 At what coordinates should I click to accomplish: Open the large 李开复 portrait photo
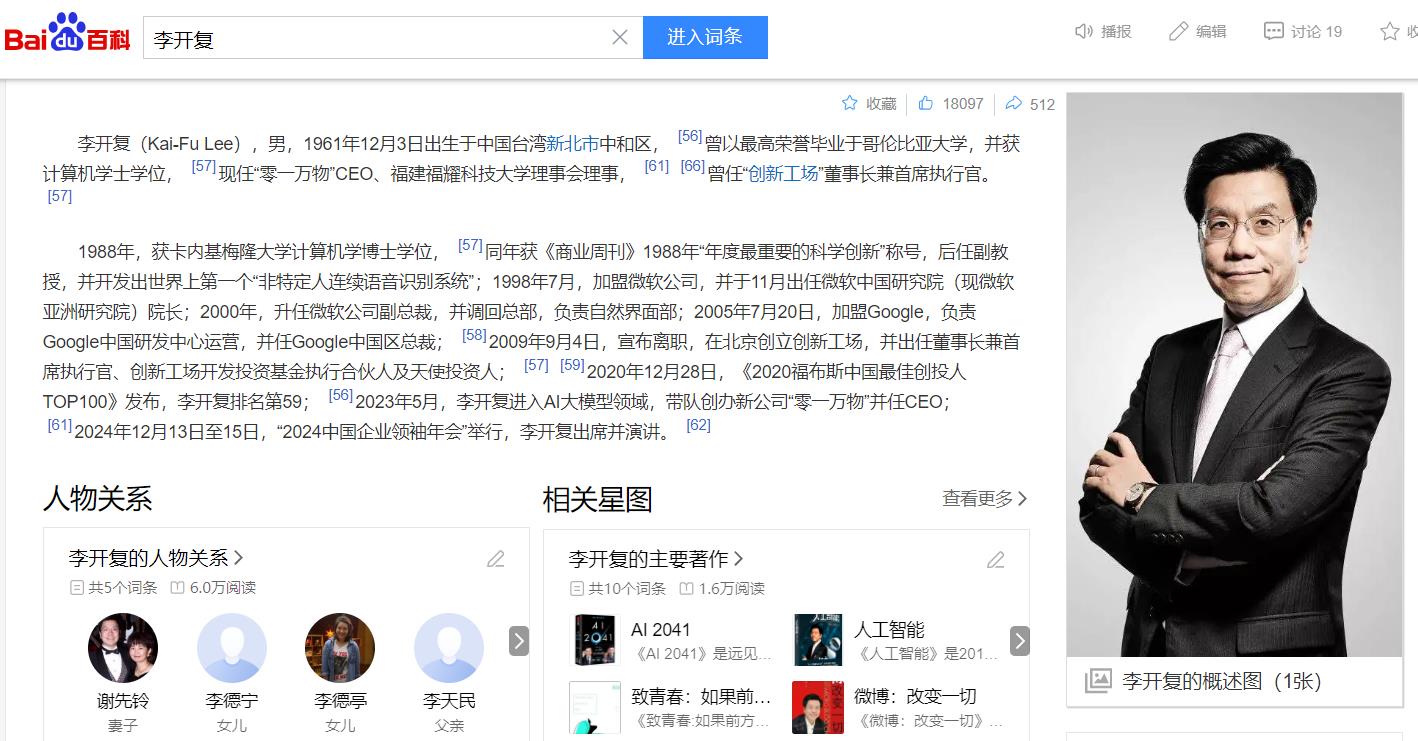click(x=1234, y=375)
